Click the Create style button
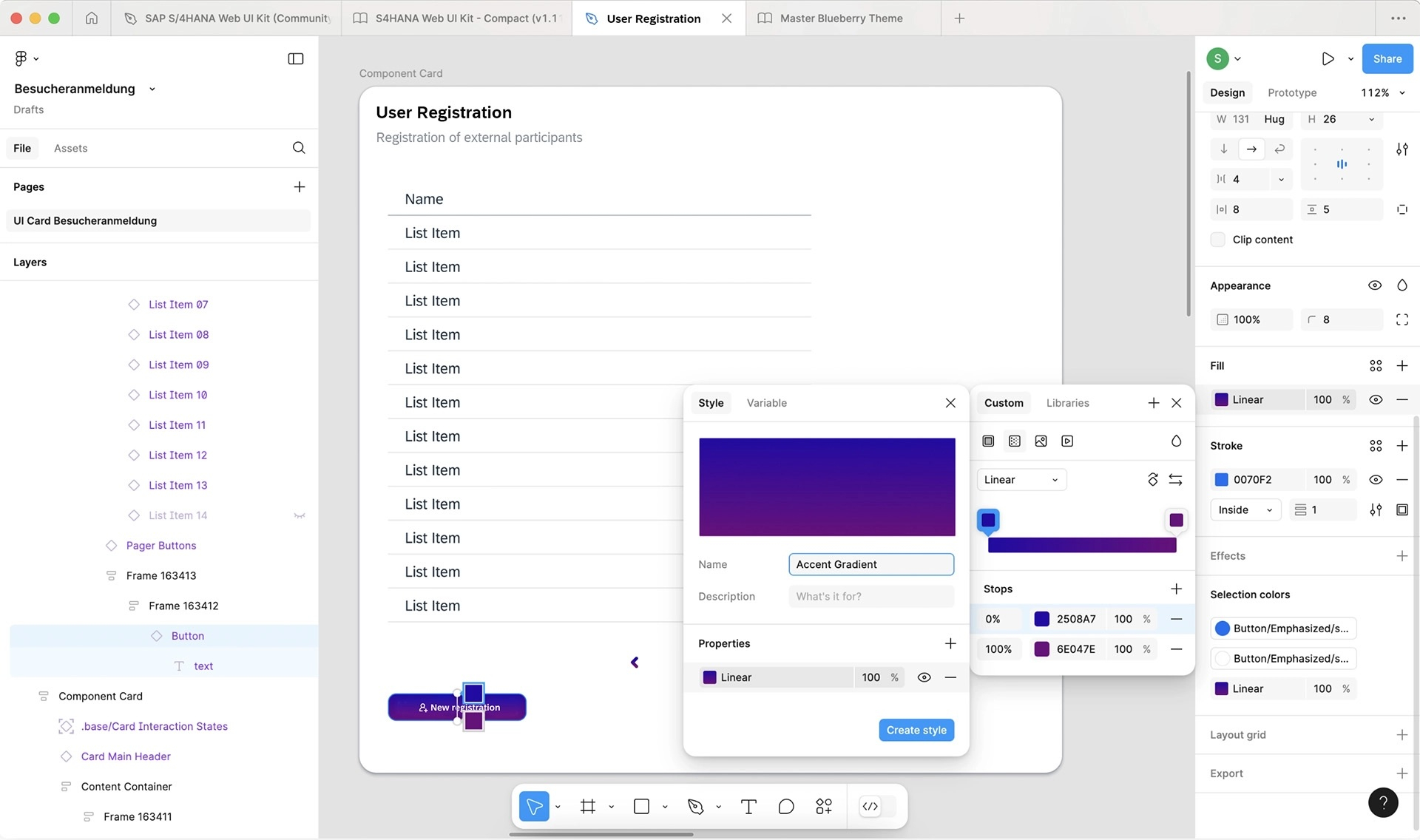 pyautogui.click(x=916, y=731)
